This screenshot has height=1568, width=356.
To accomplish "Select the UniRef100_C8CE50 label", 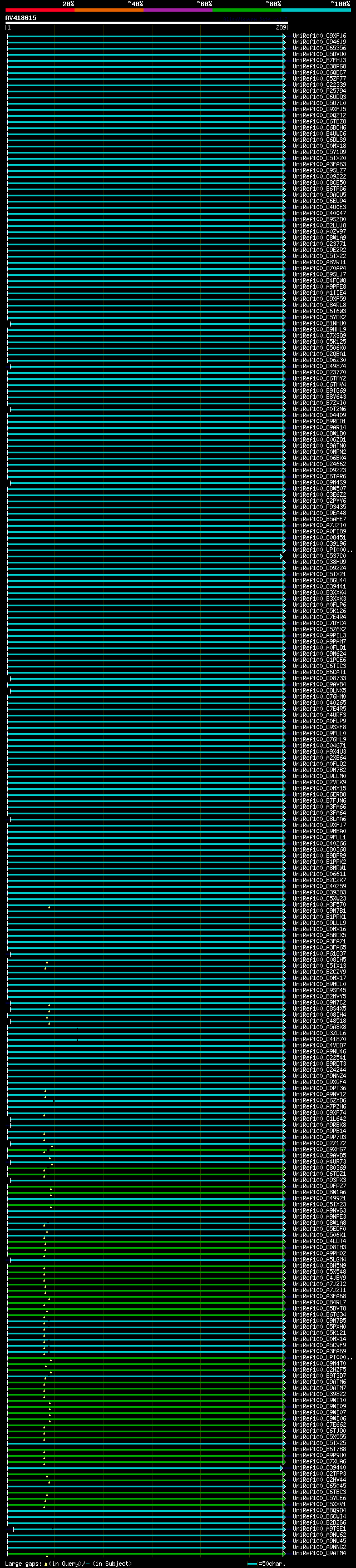I will coord(319,182).
